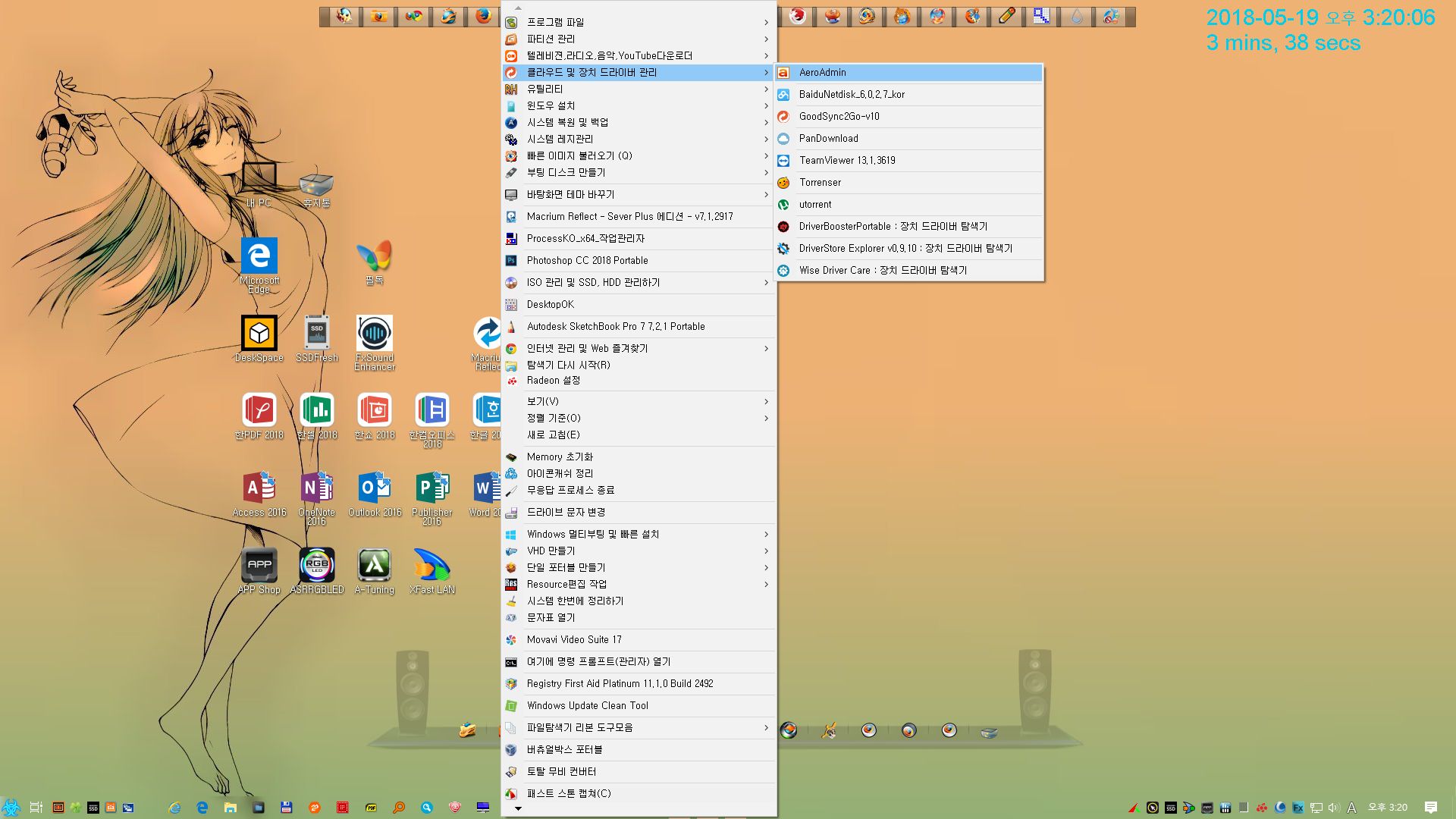Open the Microsoft Edge desktop icon
The image size is (1456, 819).
click(259, 265)
